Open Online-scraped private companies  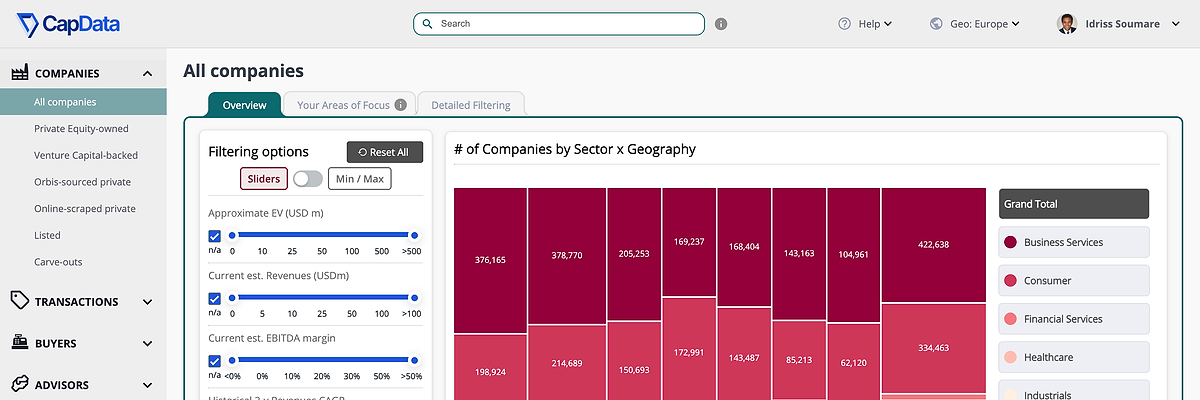click(83, 209)
